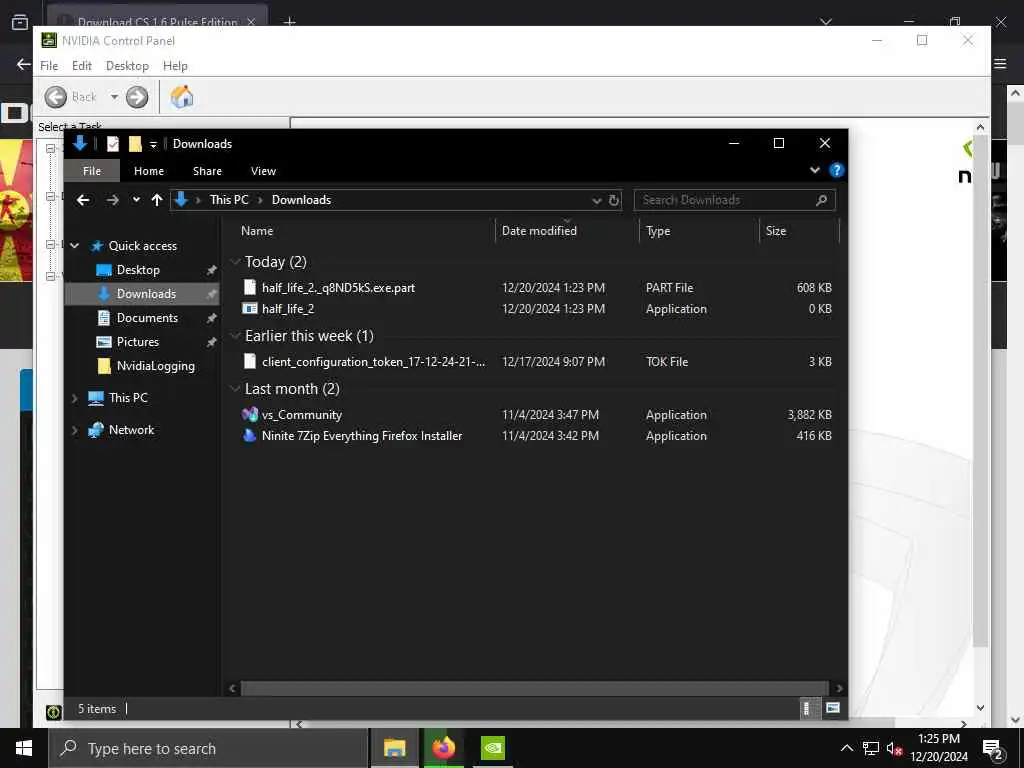Click vs_Community file icon
Image resolution: width=1024 pixels, height=768 pixels.
(249, 414)
